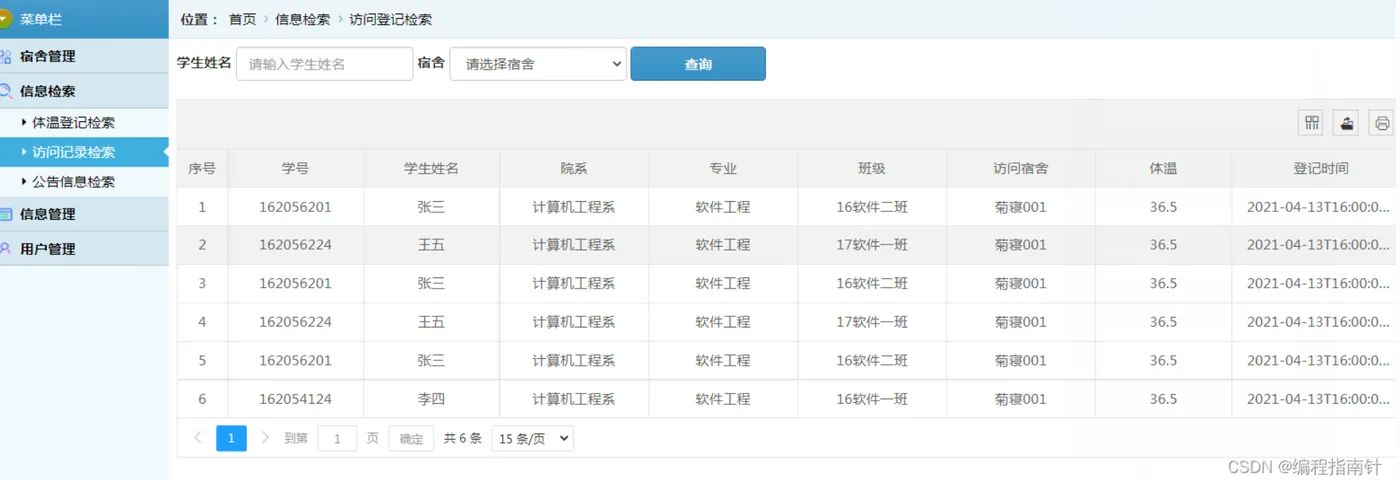Click 信息检索 breadcrumb link
This screenshot has height=480, width=1400.
[303, 19]
